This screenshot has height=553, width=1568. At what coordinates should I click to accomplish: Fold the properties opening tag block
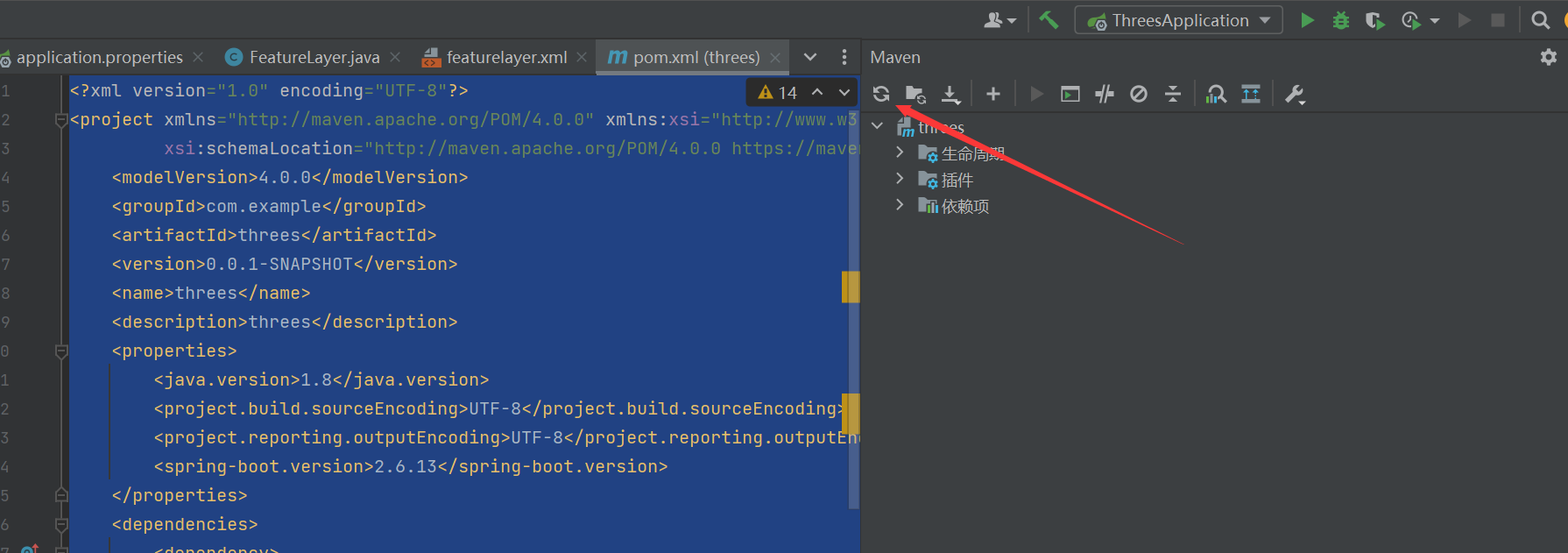point(61,351)
